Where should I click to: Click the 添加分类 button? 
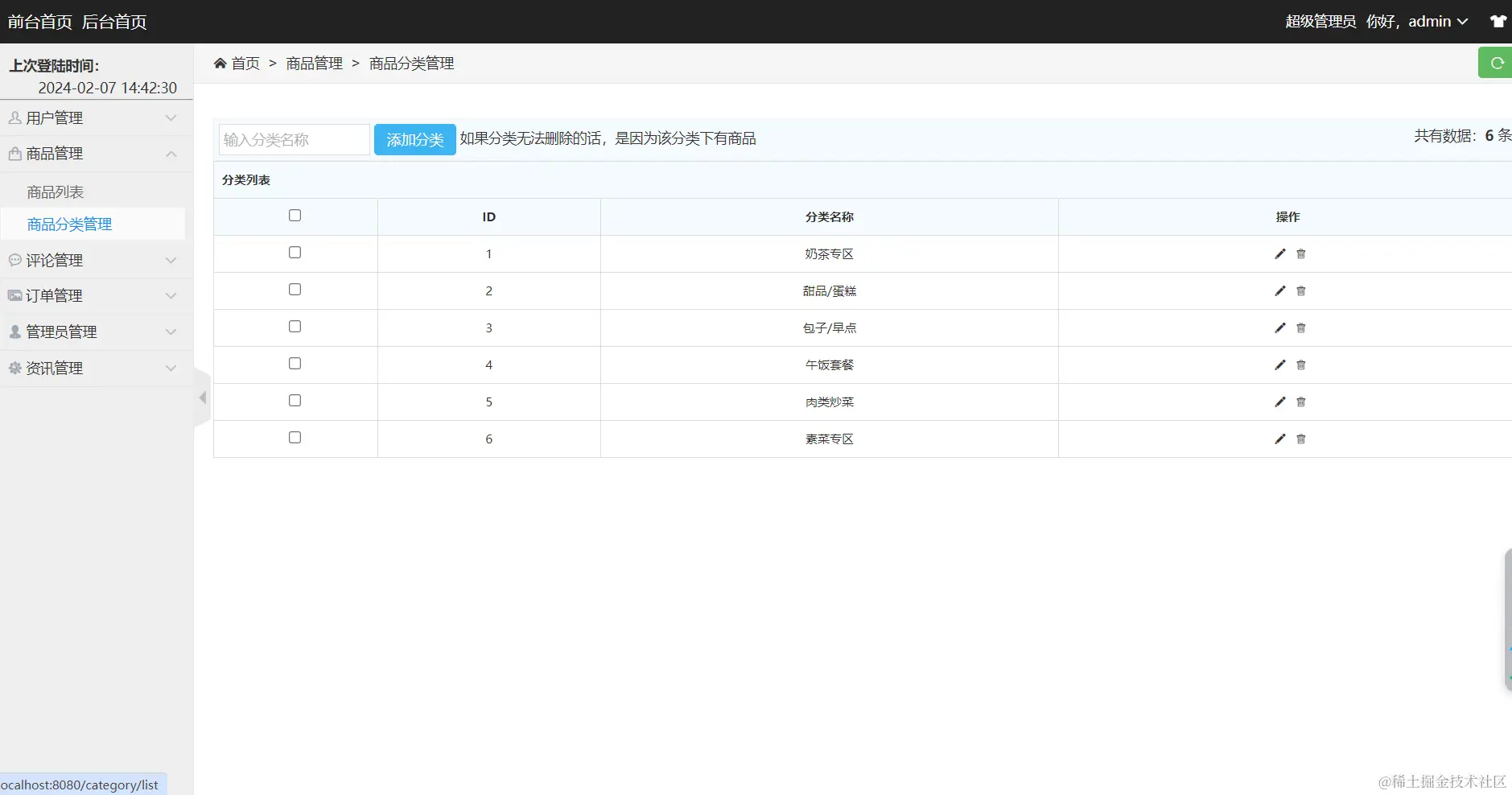pyautogui.click(x=415, y=139)
